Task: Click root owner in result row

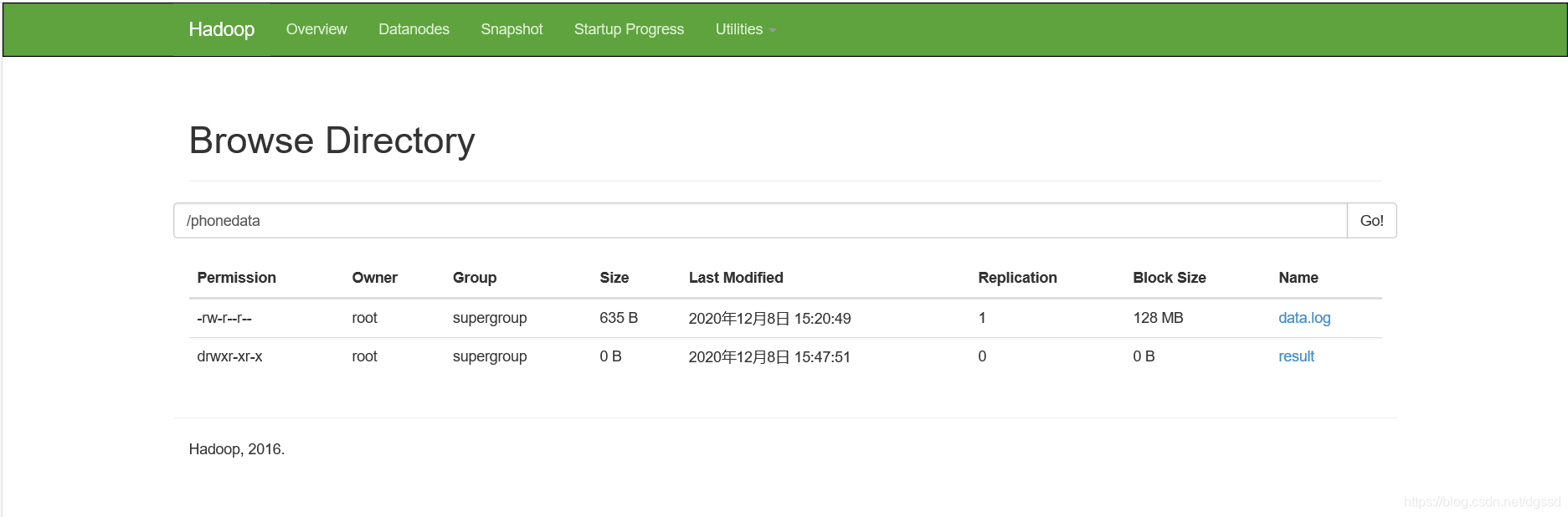Action: (x=364, y=356)
